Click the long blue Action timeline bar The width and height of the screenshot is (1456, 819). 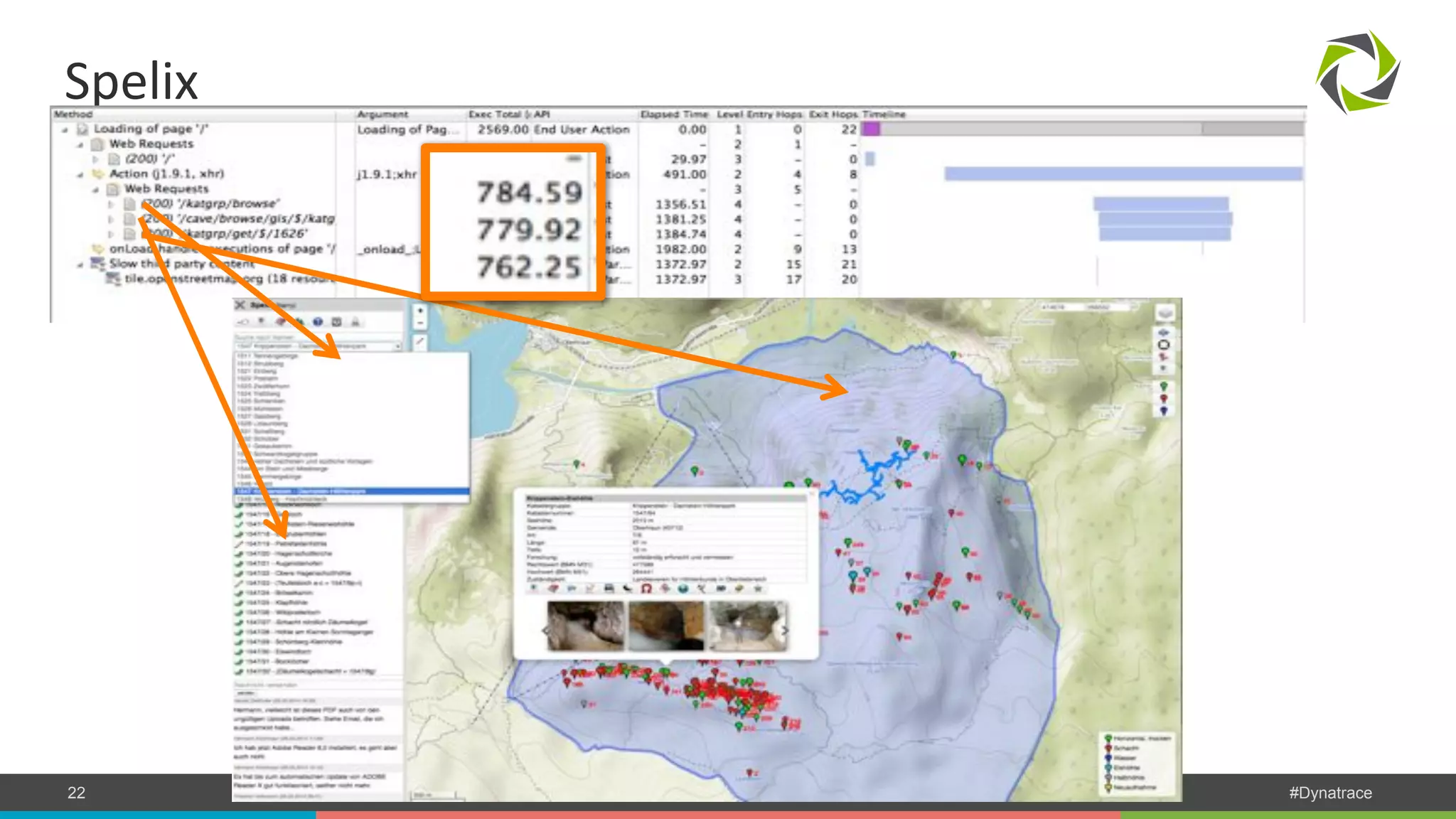pyautogui.click(x=1123, y=173)
